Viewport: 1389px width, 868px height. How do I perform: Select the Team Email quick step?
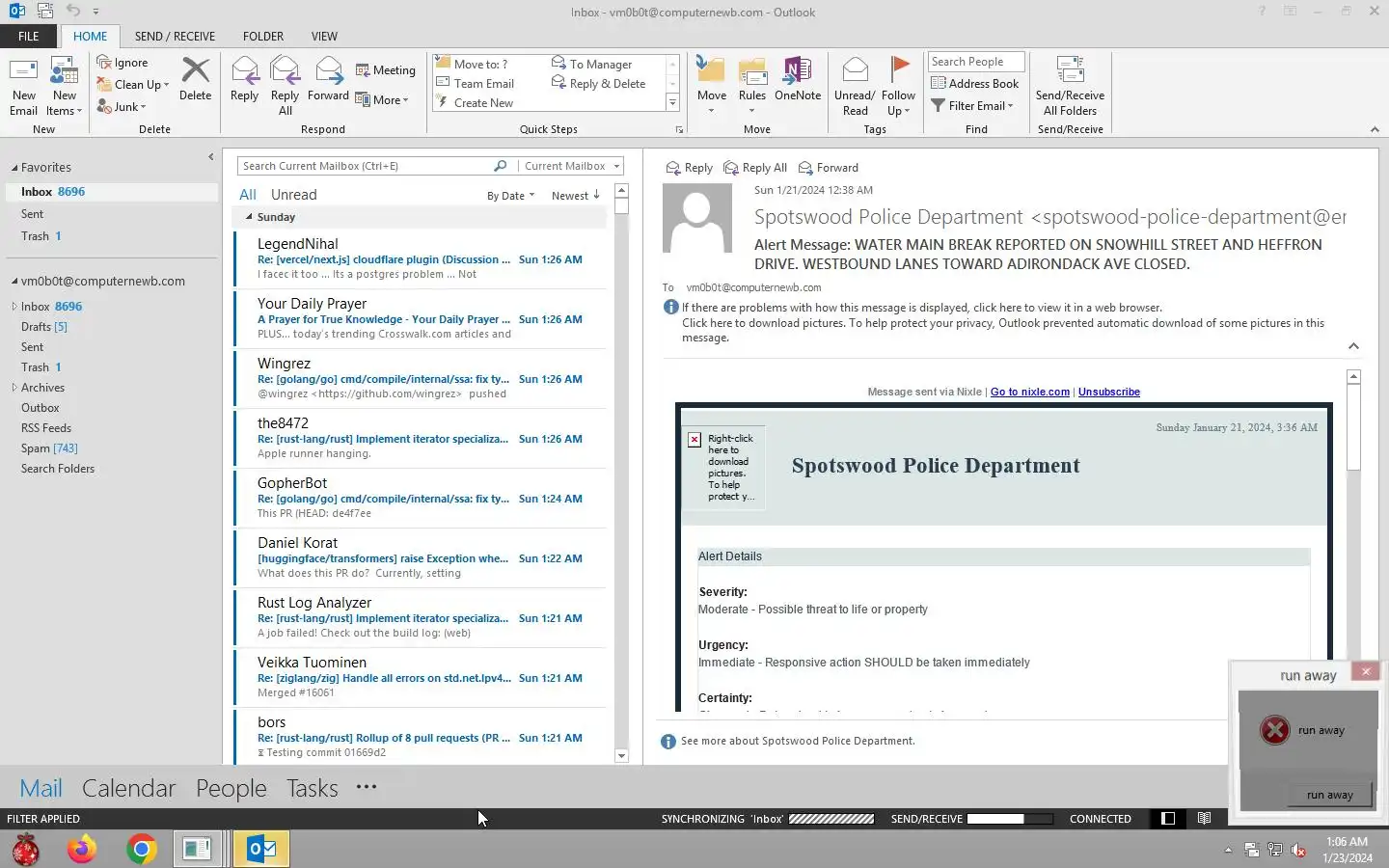click(x=476, y=84)
